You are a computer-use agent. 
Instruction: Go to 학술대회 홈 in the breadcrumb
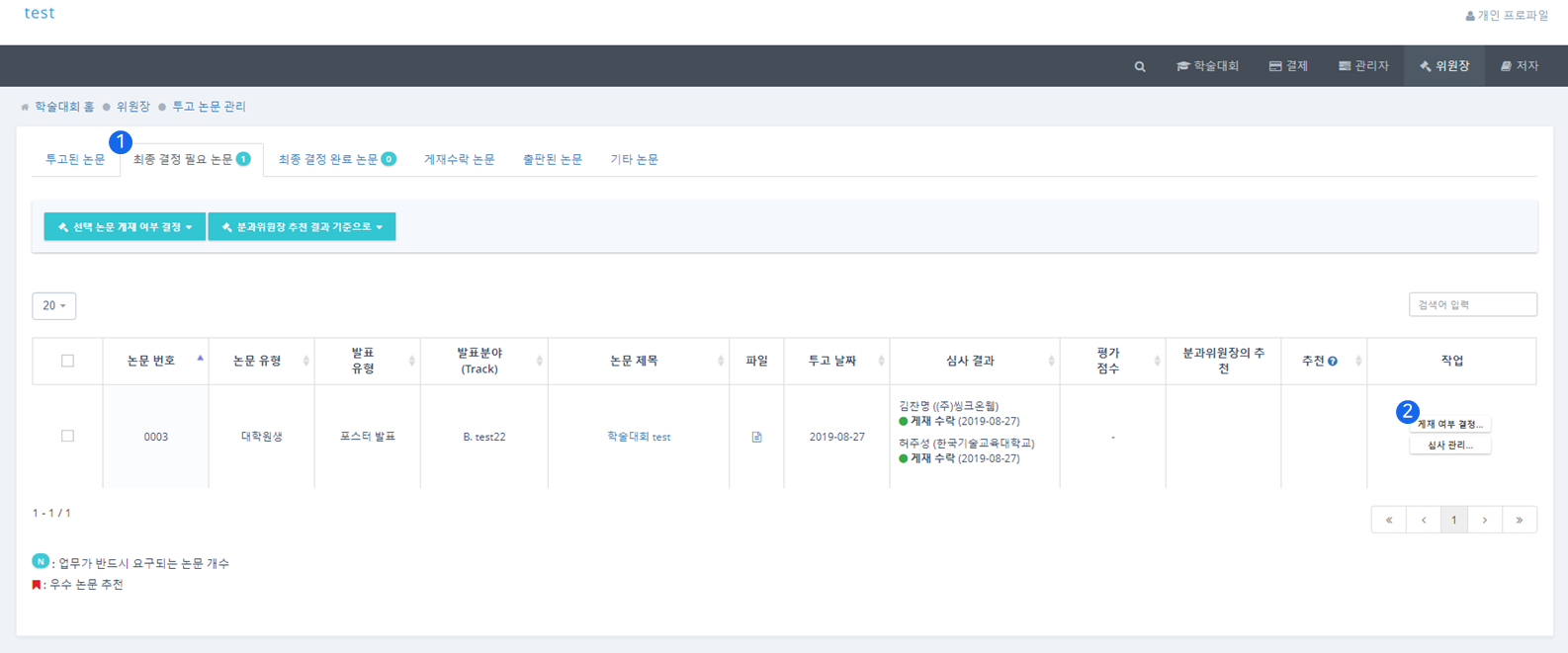coord(64,107)
